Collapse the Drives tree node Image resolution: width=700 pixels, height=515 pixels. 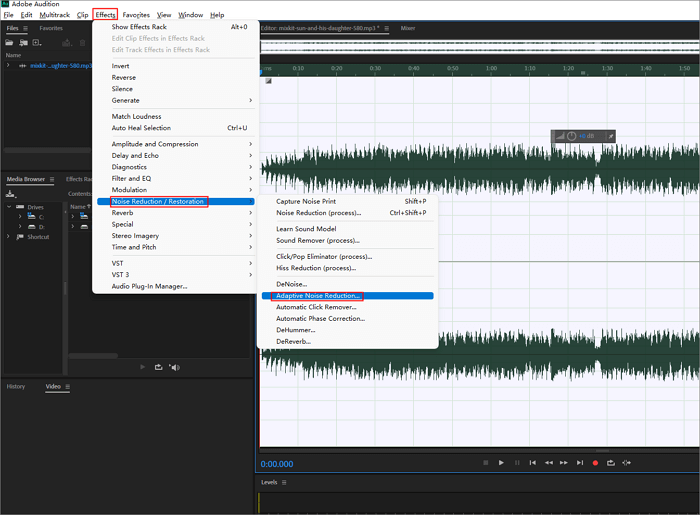click(9, 207)
